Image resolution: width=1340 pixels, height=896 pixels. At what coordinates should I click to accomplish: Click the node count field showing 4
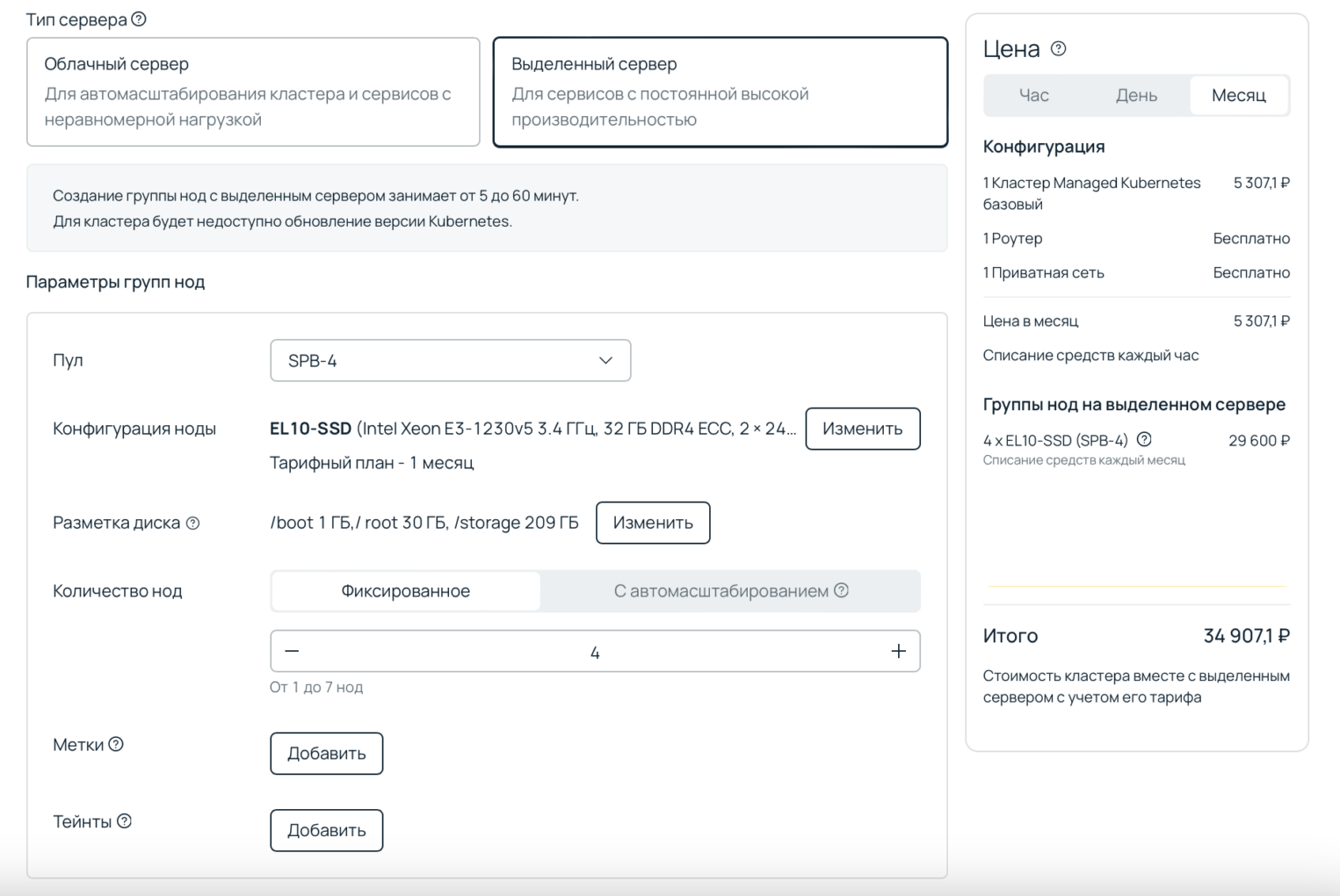tap(596, 651)
